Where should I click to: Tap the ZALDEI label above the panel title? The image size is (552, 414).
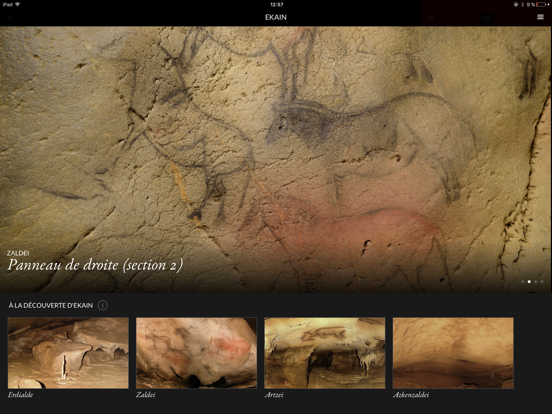pos(18,253)
